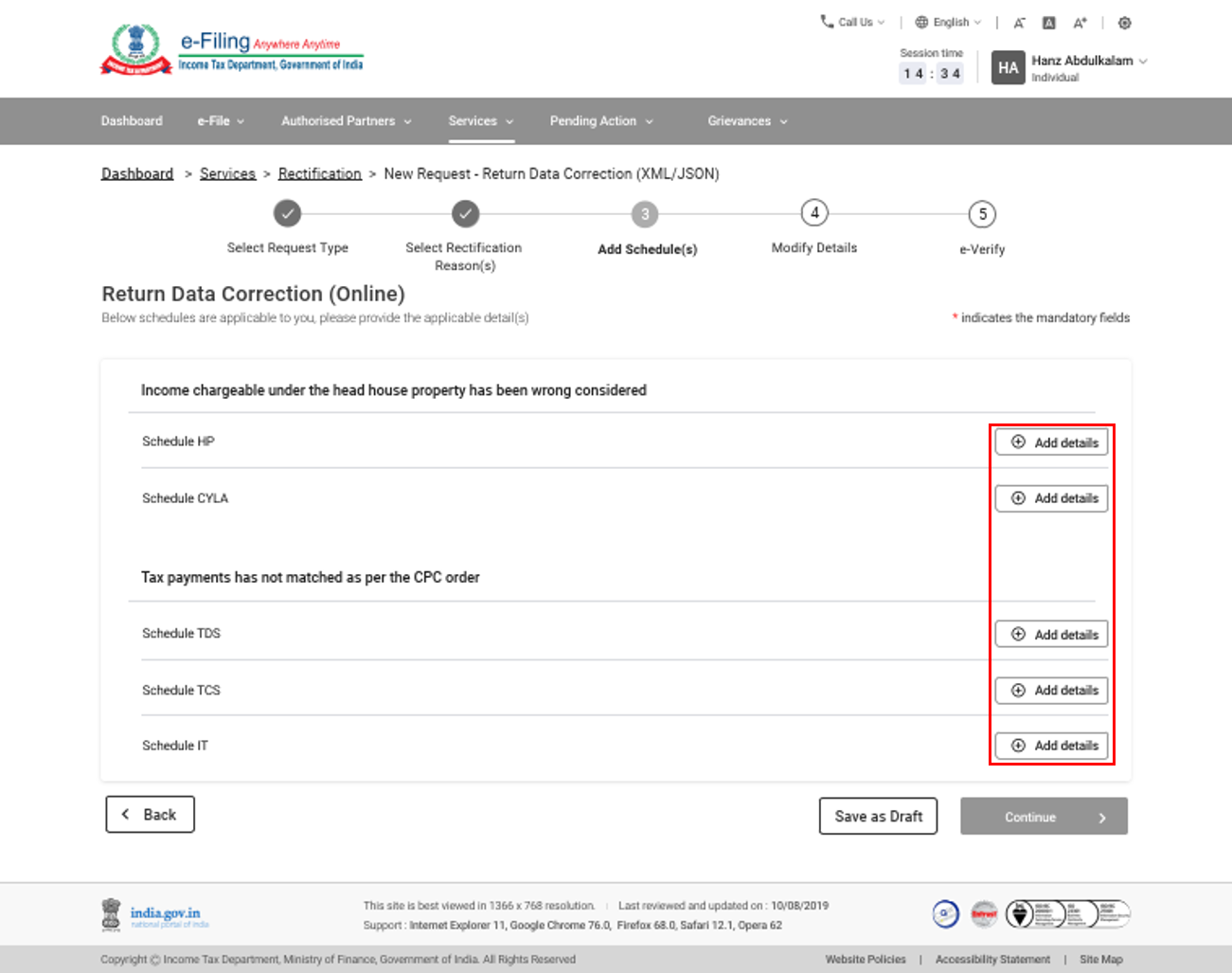Expand the Hanz Abdulkalam profile menu
This screenshot has width=1232, height=973.
[1089, 61]
